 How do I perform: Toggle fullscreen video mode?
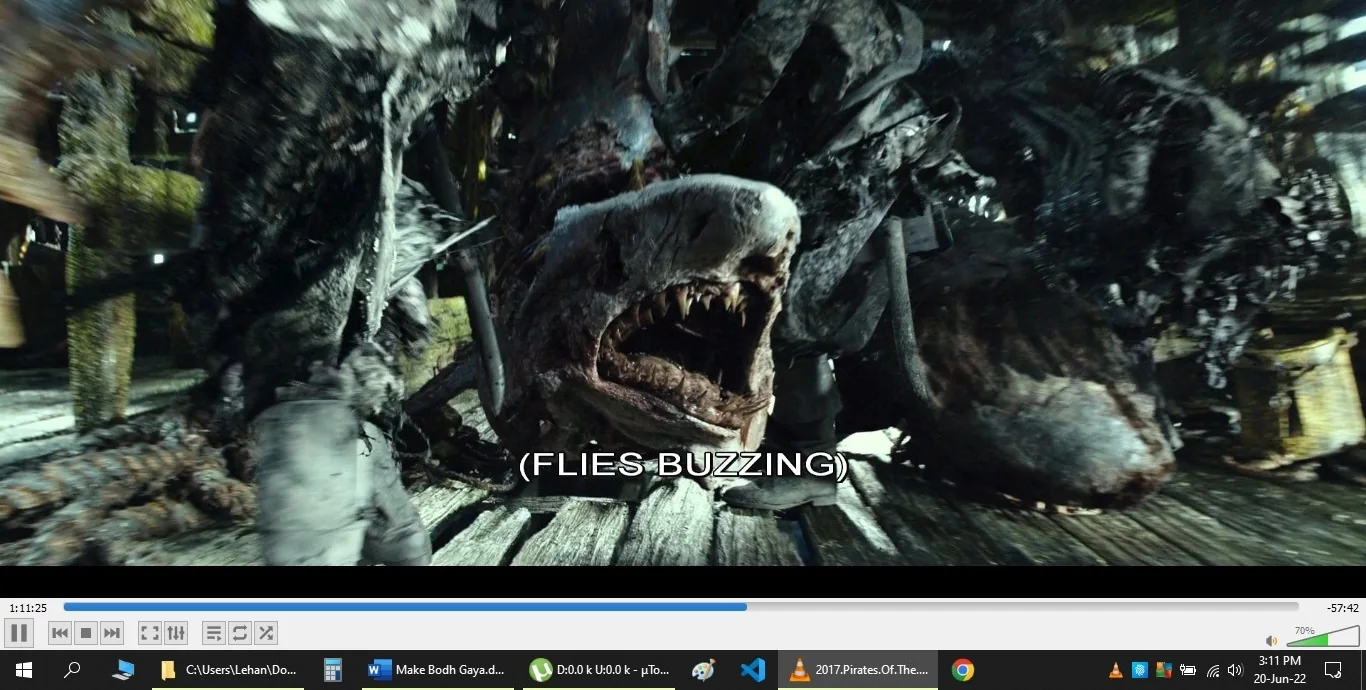tap(150, 633)
